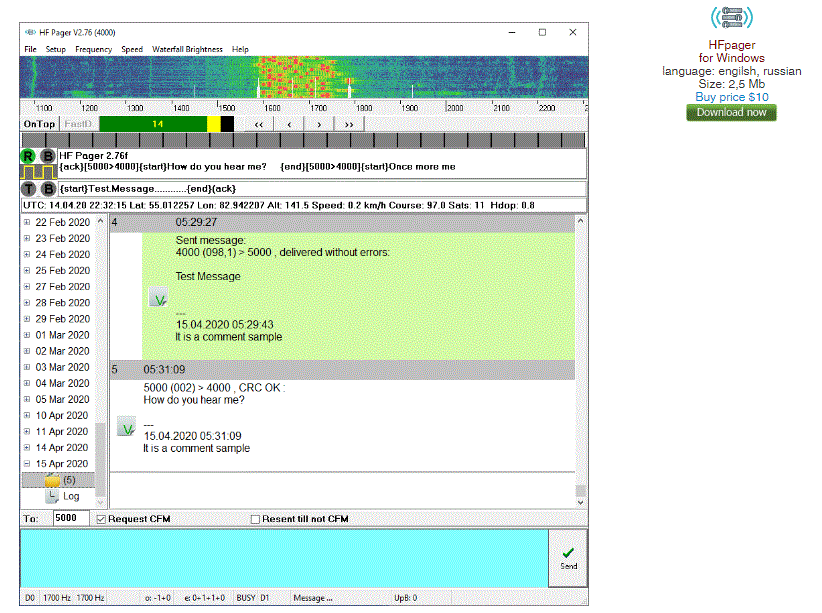Open the Log page icon in tree
Image resolution: width=822 pixels, height=613 pixels.
[52, 496]
